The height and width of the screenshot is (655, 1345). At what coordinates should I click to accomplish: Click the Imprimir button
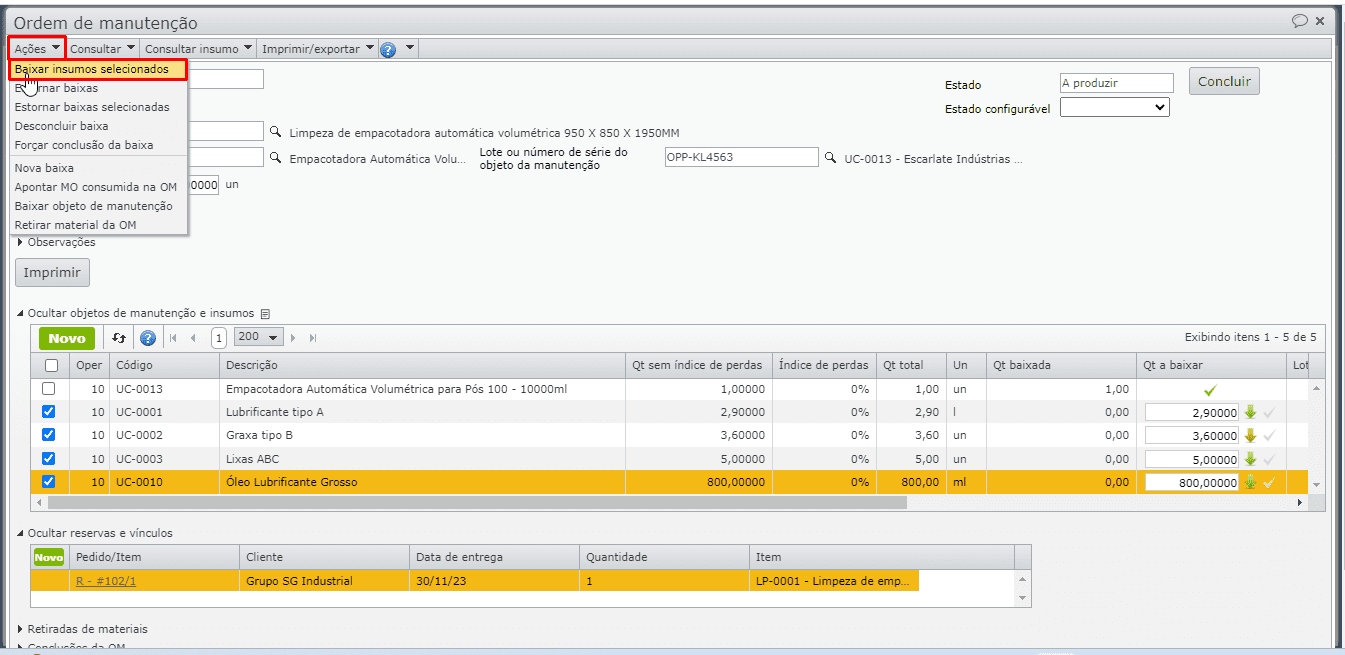tap(52, 272)
